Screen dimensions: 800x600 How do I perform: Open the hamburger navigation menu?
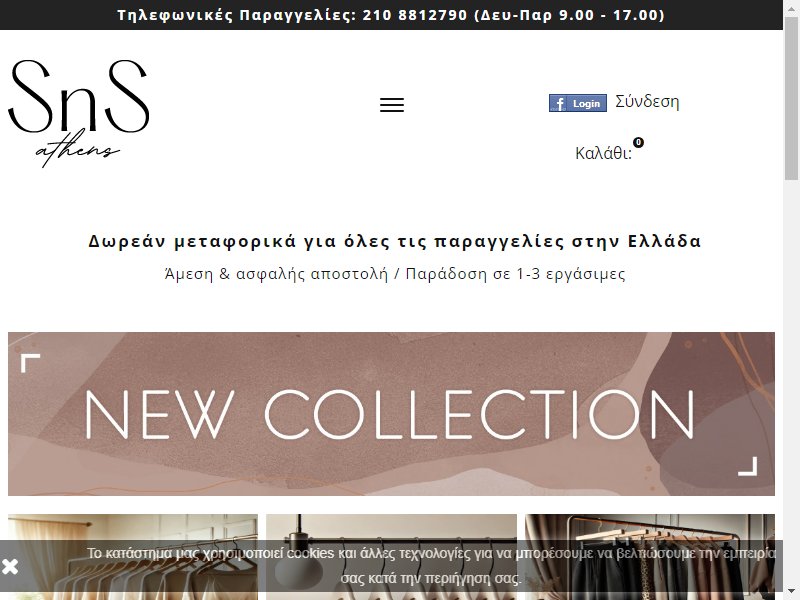(x=392, y=105)
